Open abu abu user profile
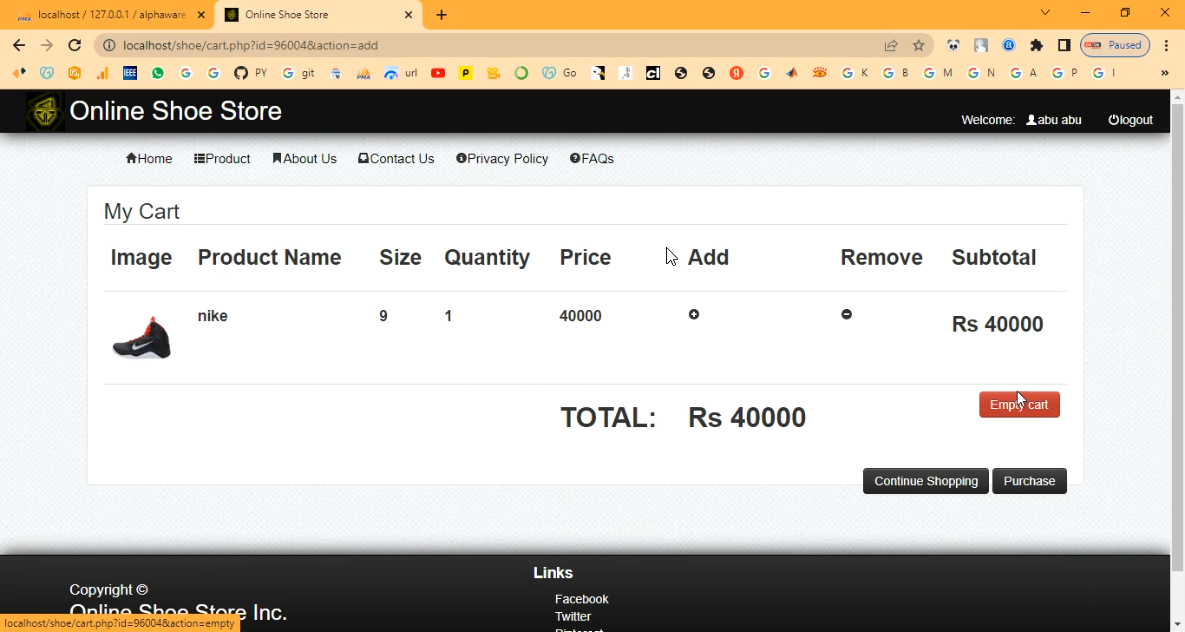 click(1054, 120)
